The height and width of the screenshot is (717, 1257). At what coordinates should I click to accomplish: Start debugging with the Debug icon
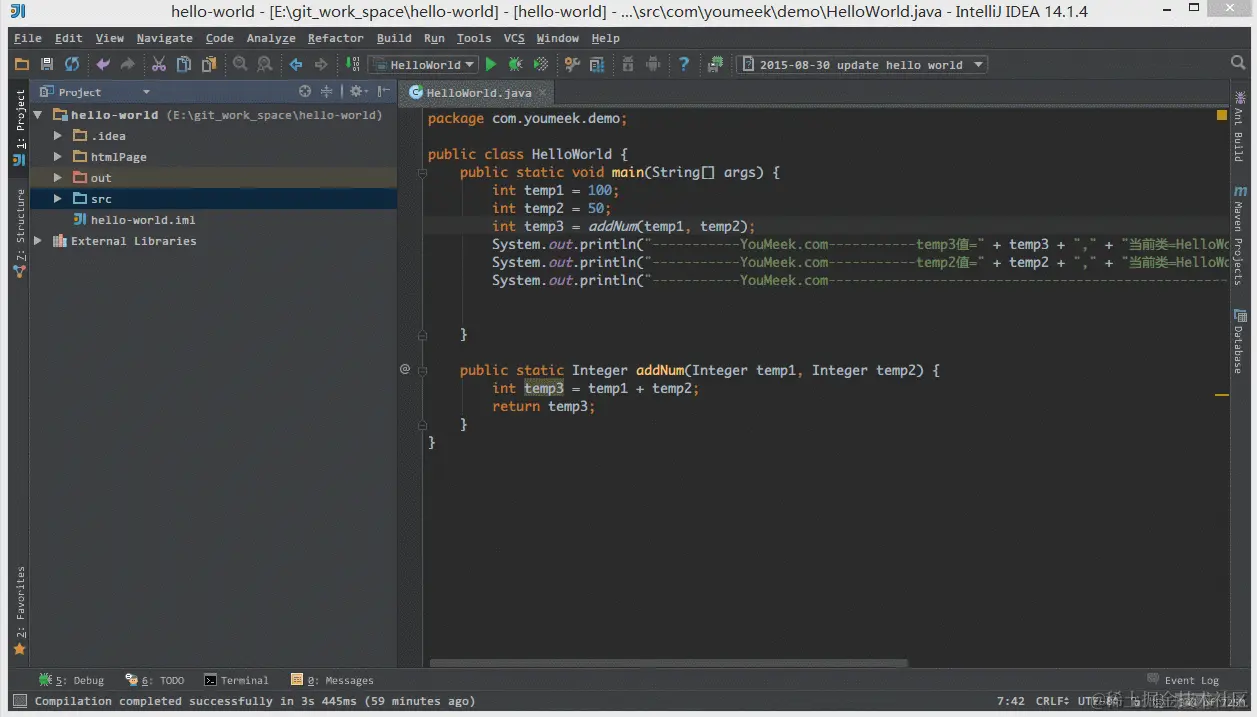point(515,64)
